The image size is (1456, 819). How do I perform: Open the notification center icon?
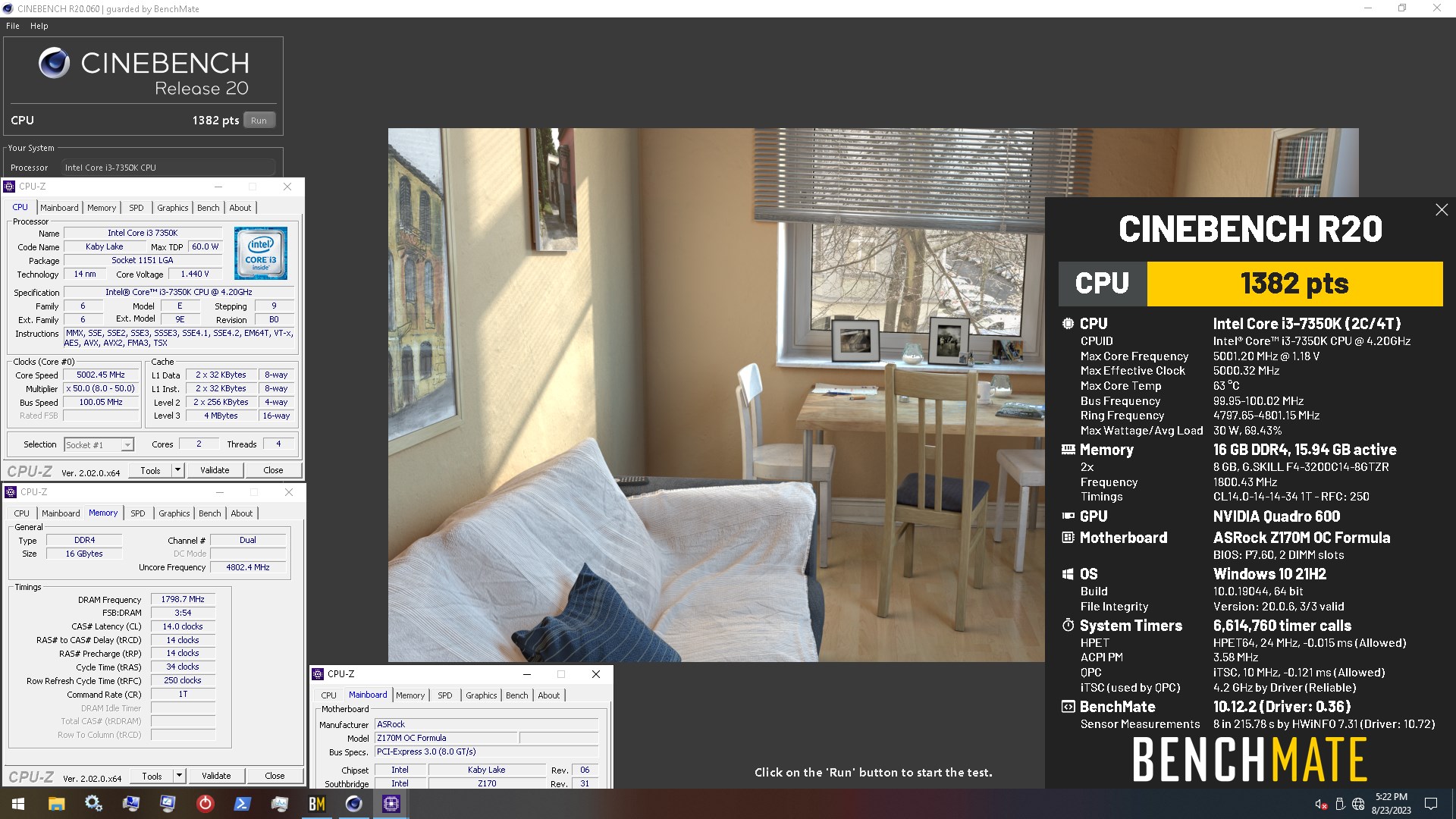coord(1431,804)
